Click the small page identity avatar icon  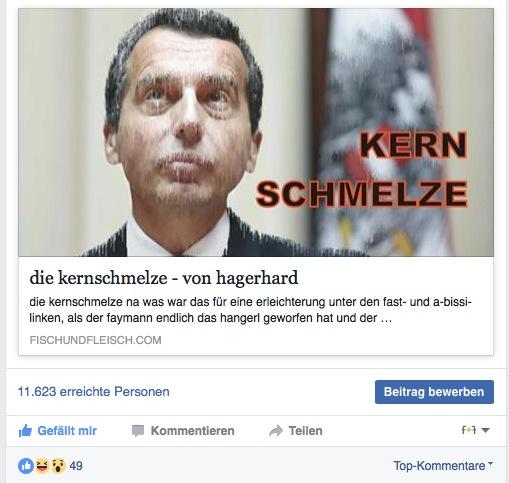tap(469, 430)
